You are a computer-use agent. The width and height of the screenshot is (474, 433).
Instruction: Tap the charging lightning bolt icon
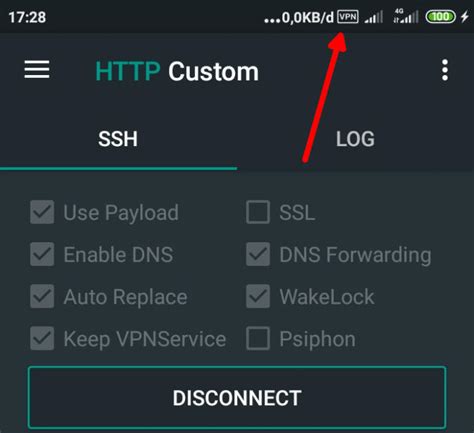[465, 16]
